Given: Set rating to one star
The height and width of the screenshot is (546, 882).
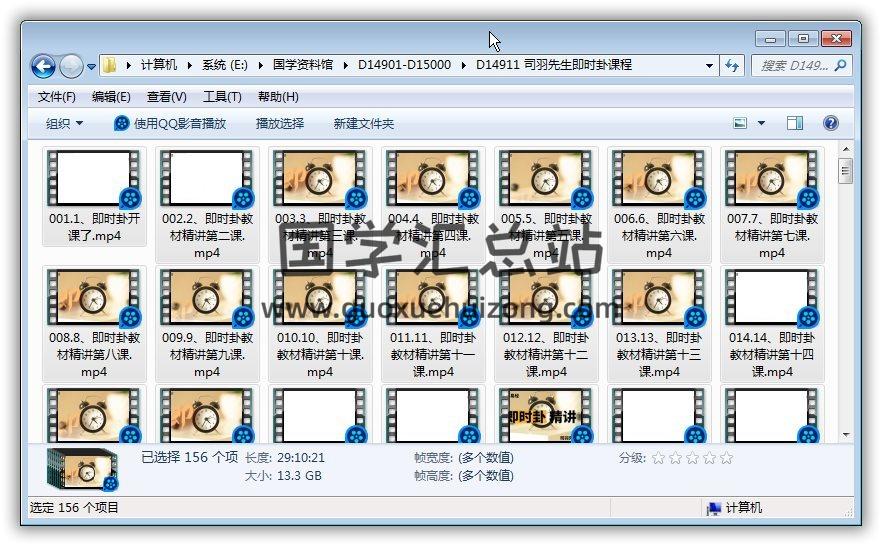Looking at the screenshot, I should (x=658, y=458).
